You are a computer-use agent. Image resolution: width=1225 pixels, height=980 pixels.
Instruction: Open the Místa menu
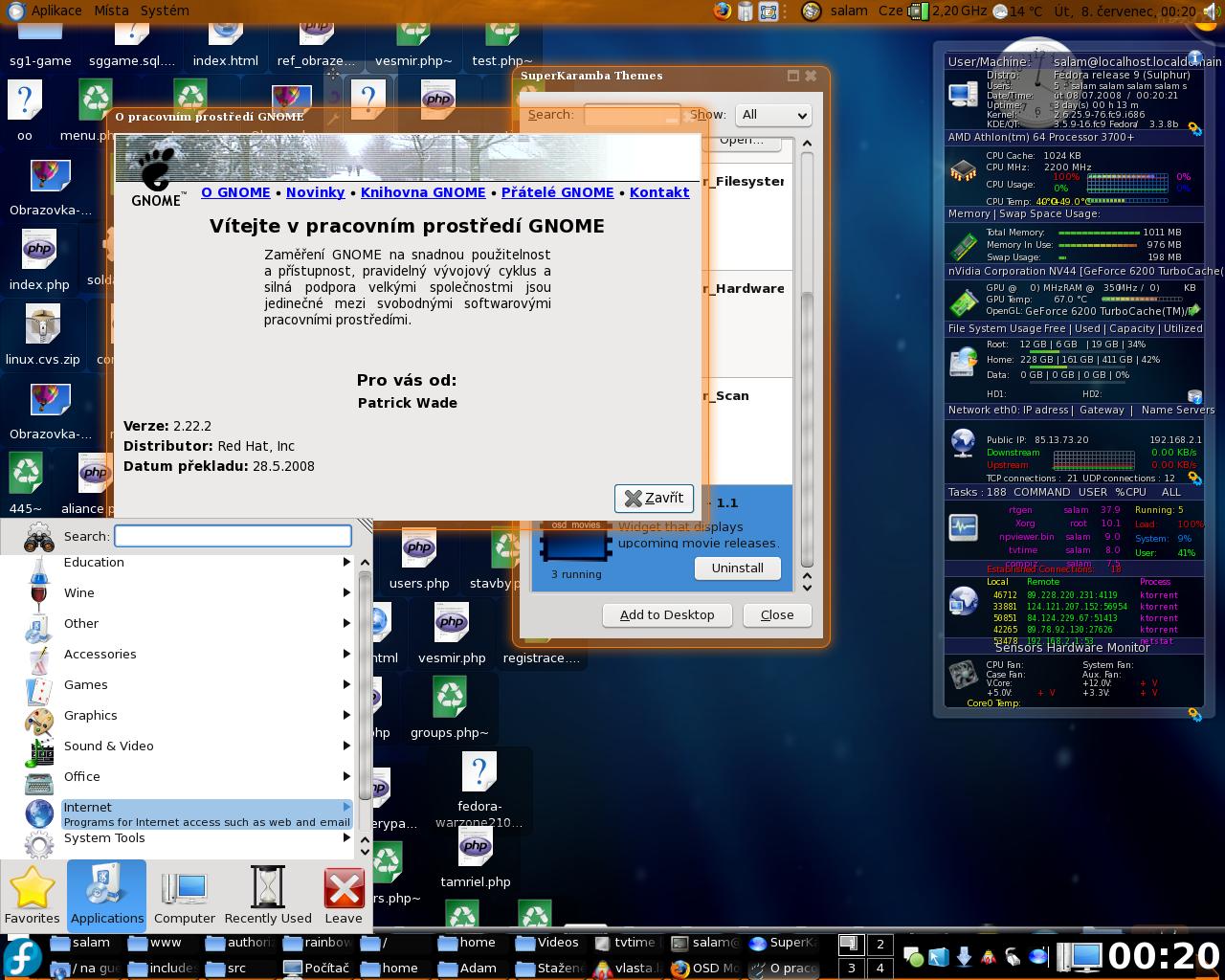pos(111,11)
